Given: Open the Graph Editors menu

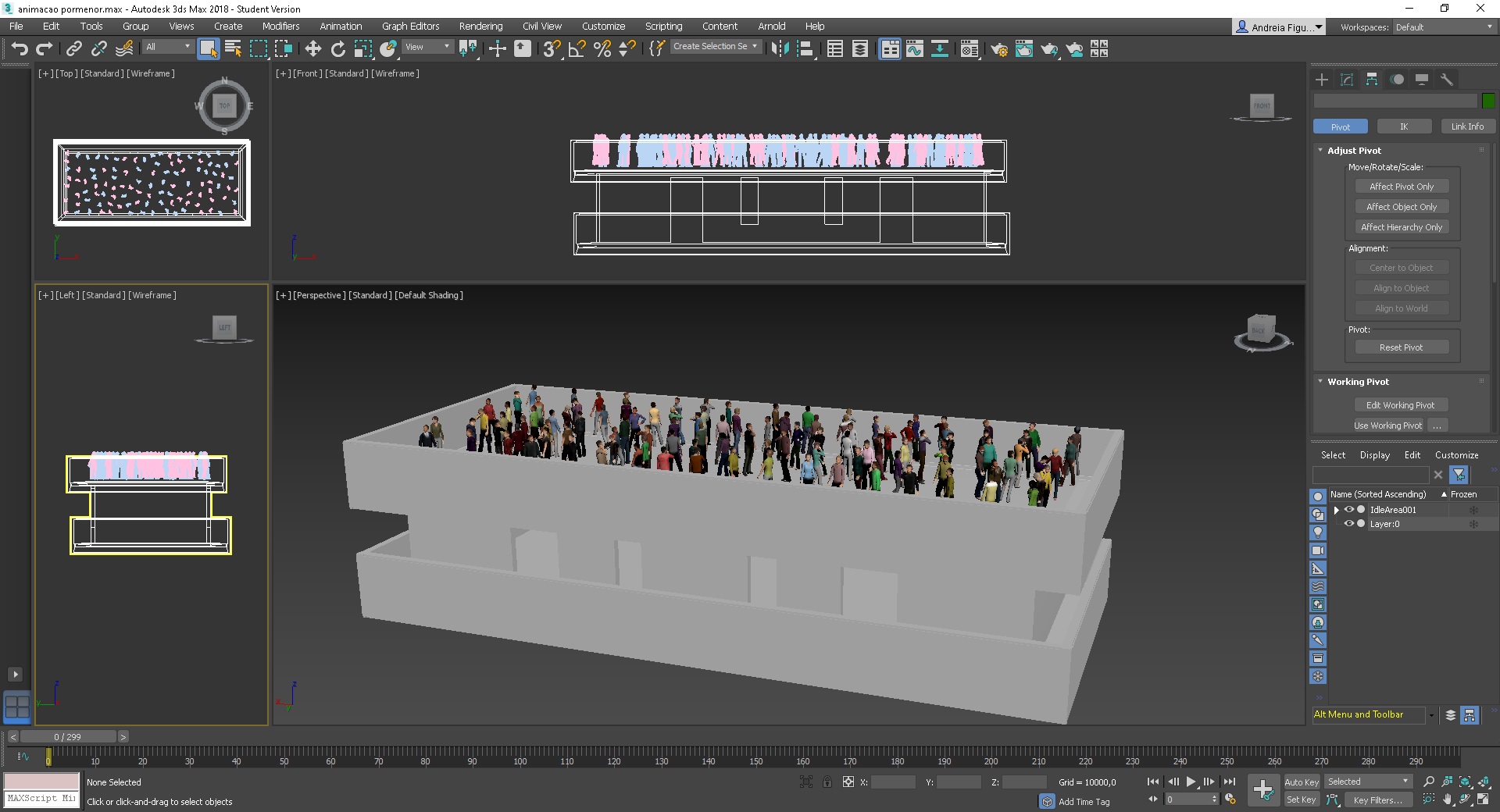Looking at the screenshot, I should [410, 27].
